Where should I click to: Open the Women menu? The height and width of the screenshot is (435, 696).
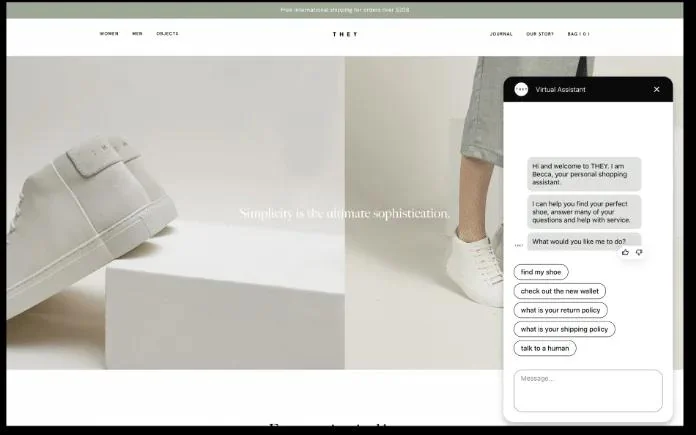click(x=109, y=34)
